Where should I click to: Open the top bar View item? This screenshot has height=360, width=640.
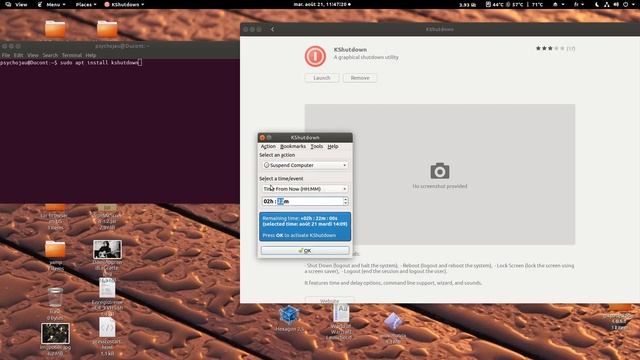click(16, 4)
